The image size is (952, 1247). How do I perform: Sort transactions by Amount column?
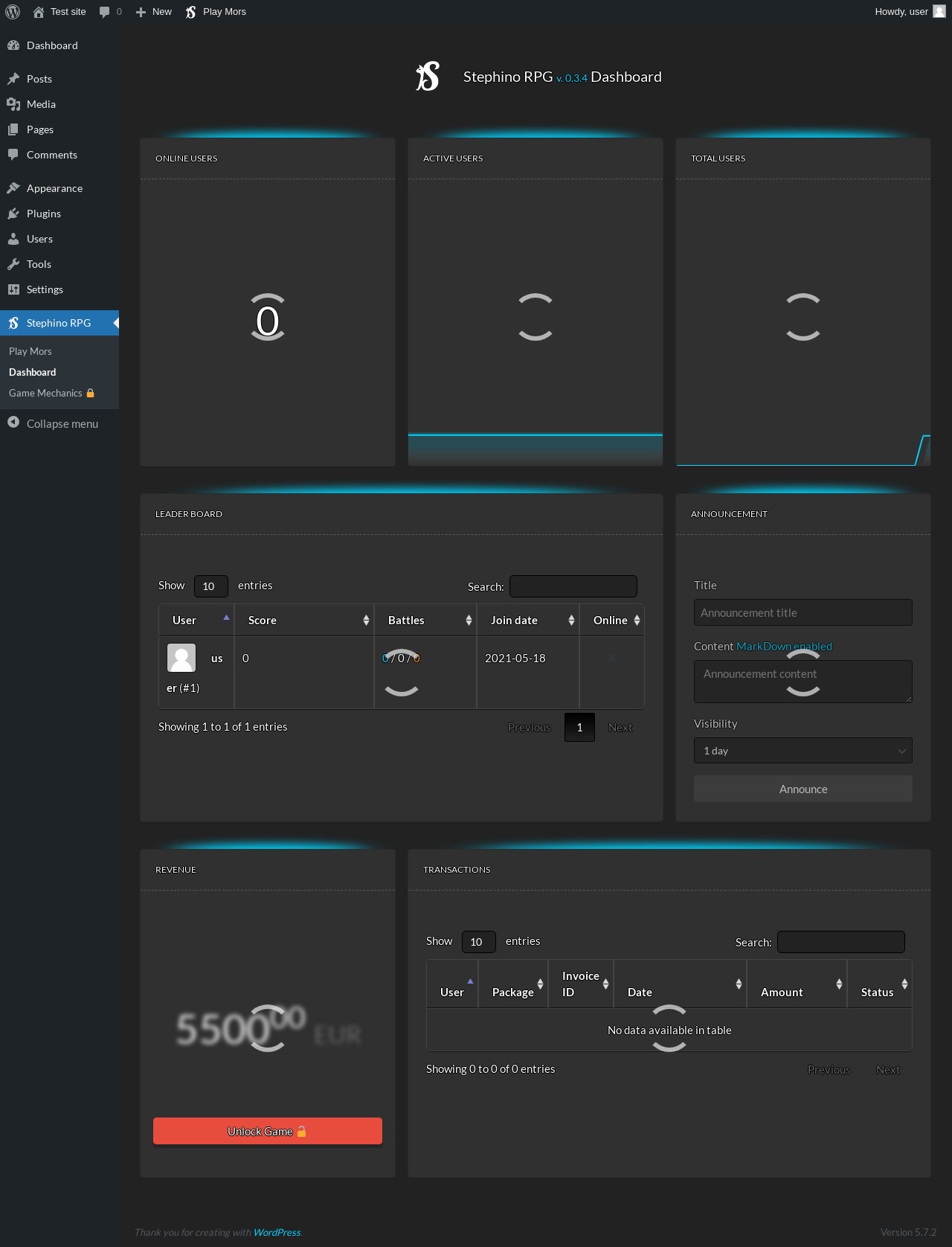(x=796, y=984)
